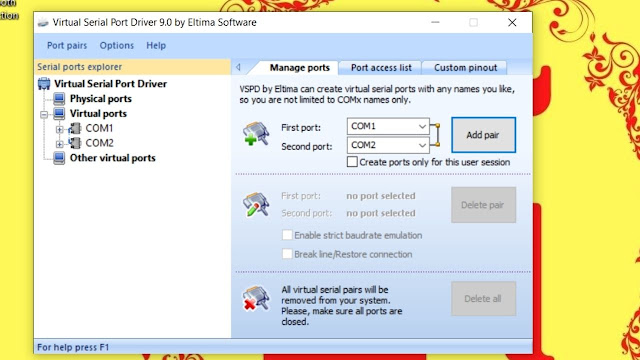Open the Port pairs menu
The height and width of the screenshot is (360, 640).
(67, 45)
